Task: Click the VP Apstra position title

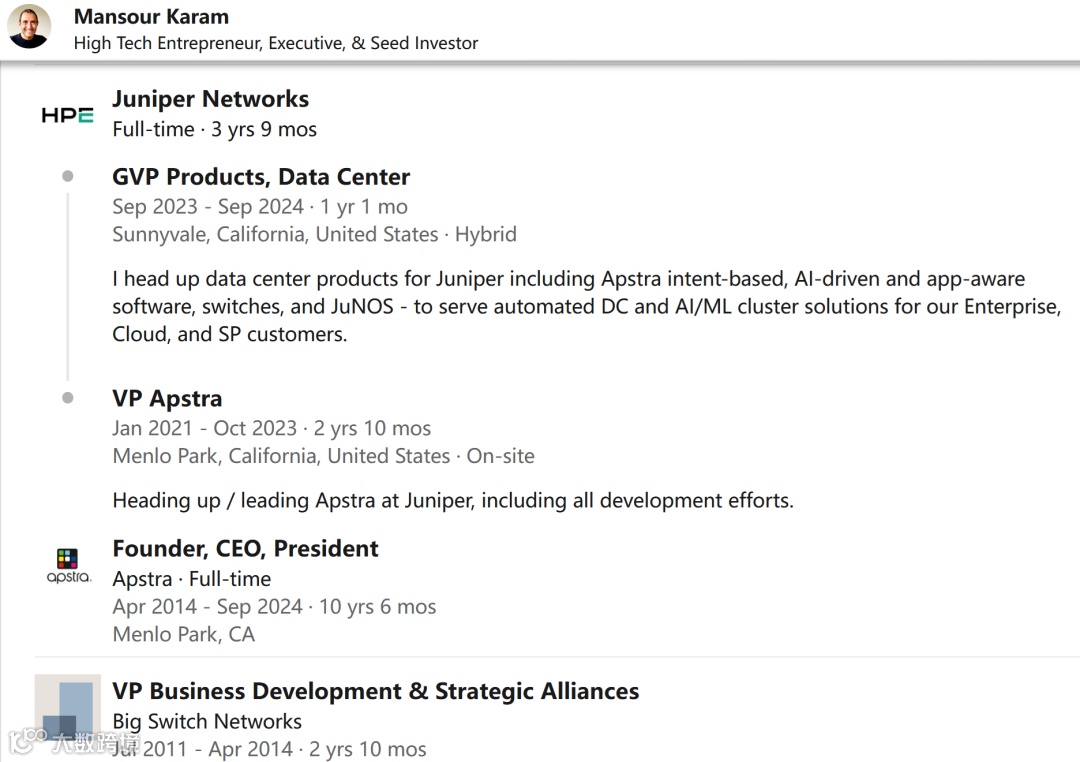Action: click(167, 398)
